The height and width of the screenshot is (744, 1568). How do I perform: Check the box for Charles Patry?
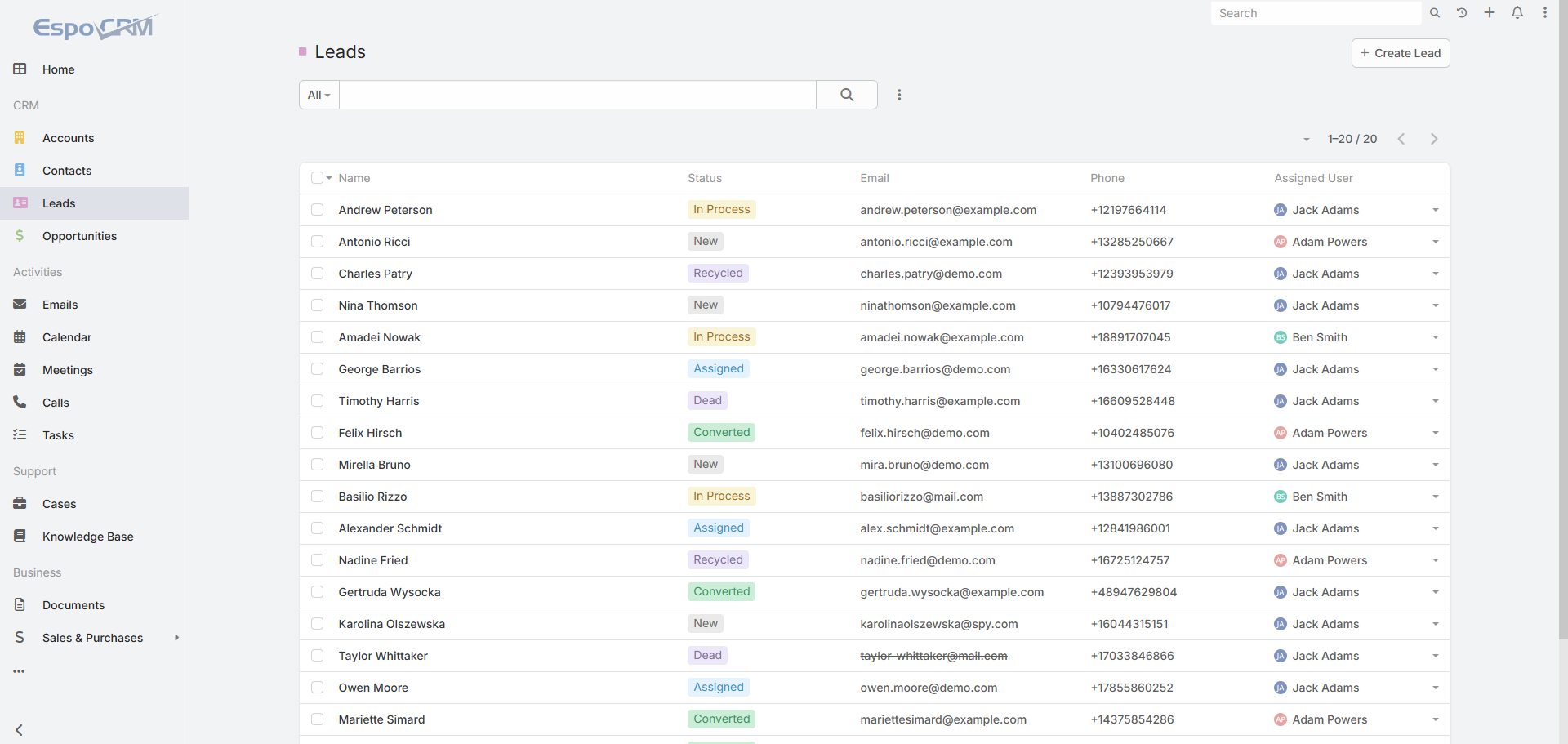pos(317,274)
